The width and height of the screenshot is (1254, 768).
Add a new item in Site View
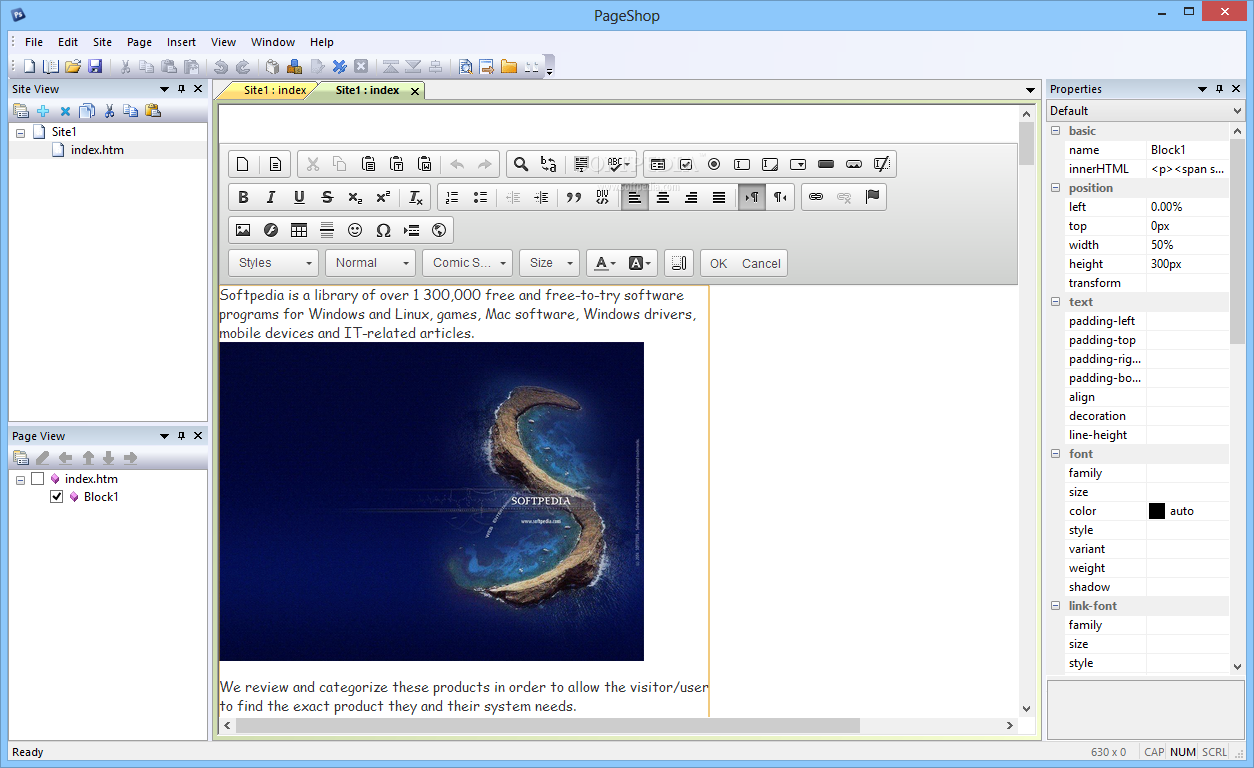tap(43, 111)
